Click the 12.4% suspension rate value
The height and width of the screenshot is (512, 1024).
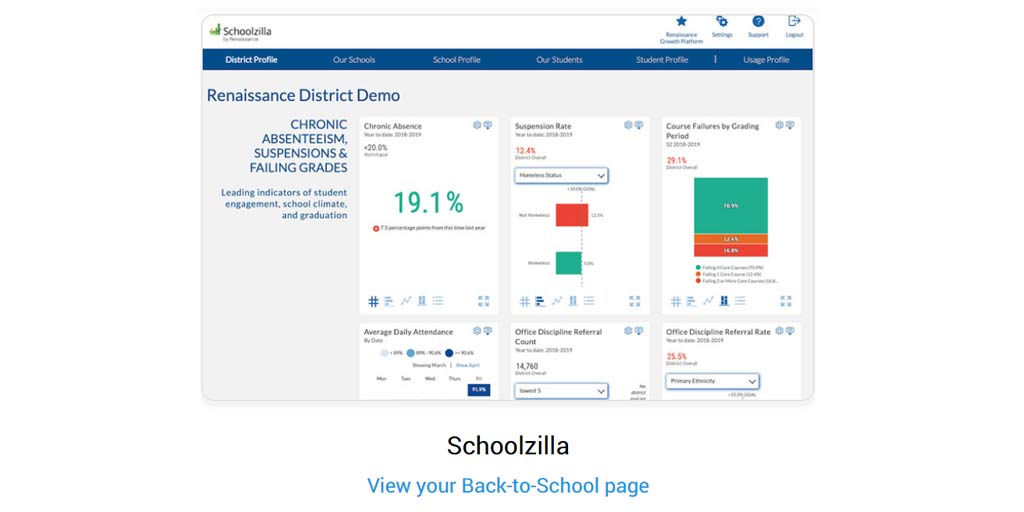pyautogui.click(x=525, y=150)
